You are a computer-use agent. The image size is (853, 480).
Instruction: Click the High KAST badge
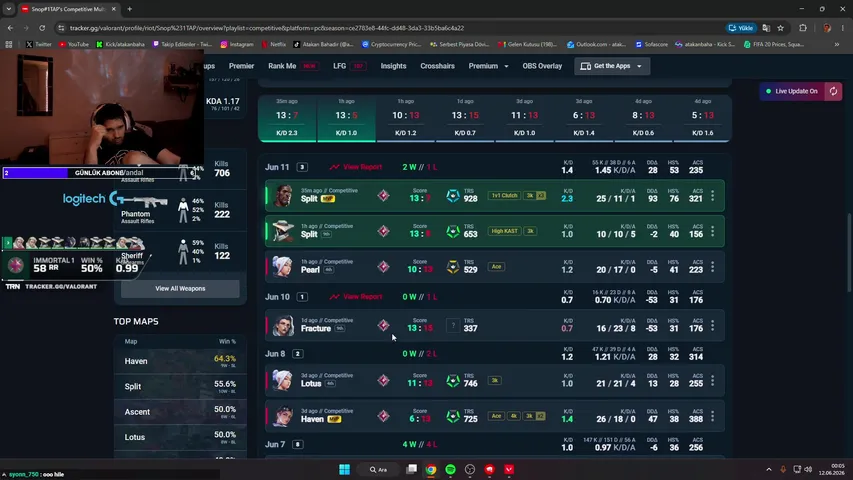coord(504,231)
